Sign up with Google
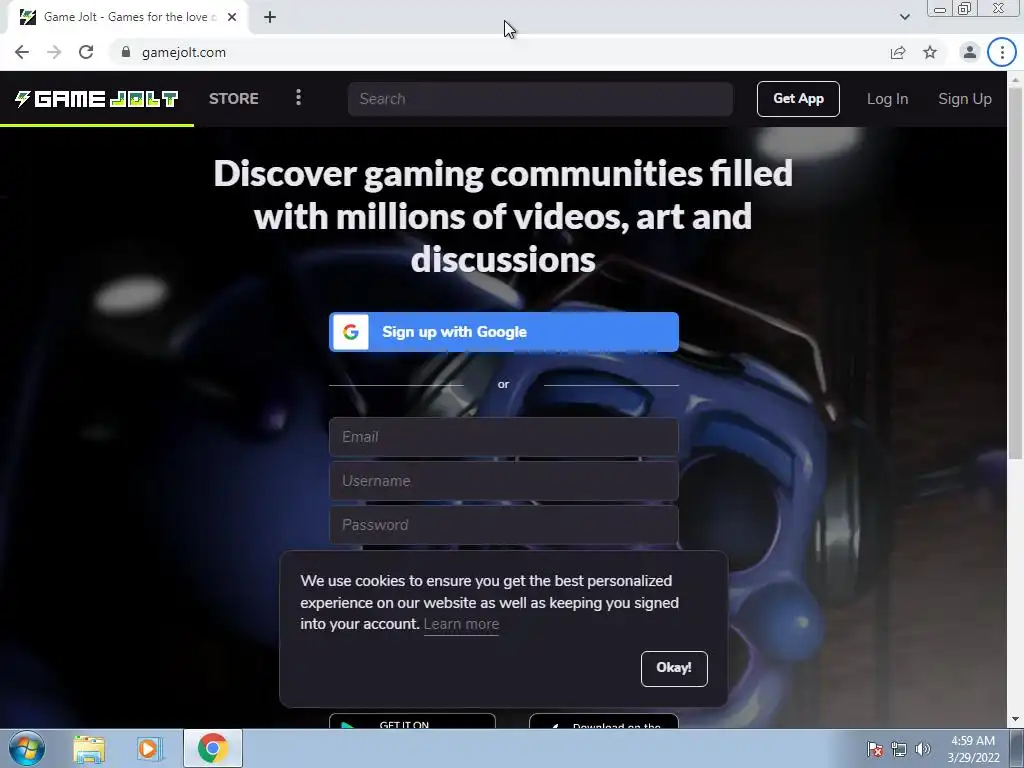1024x768 pixels. [x=504, y=332]
